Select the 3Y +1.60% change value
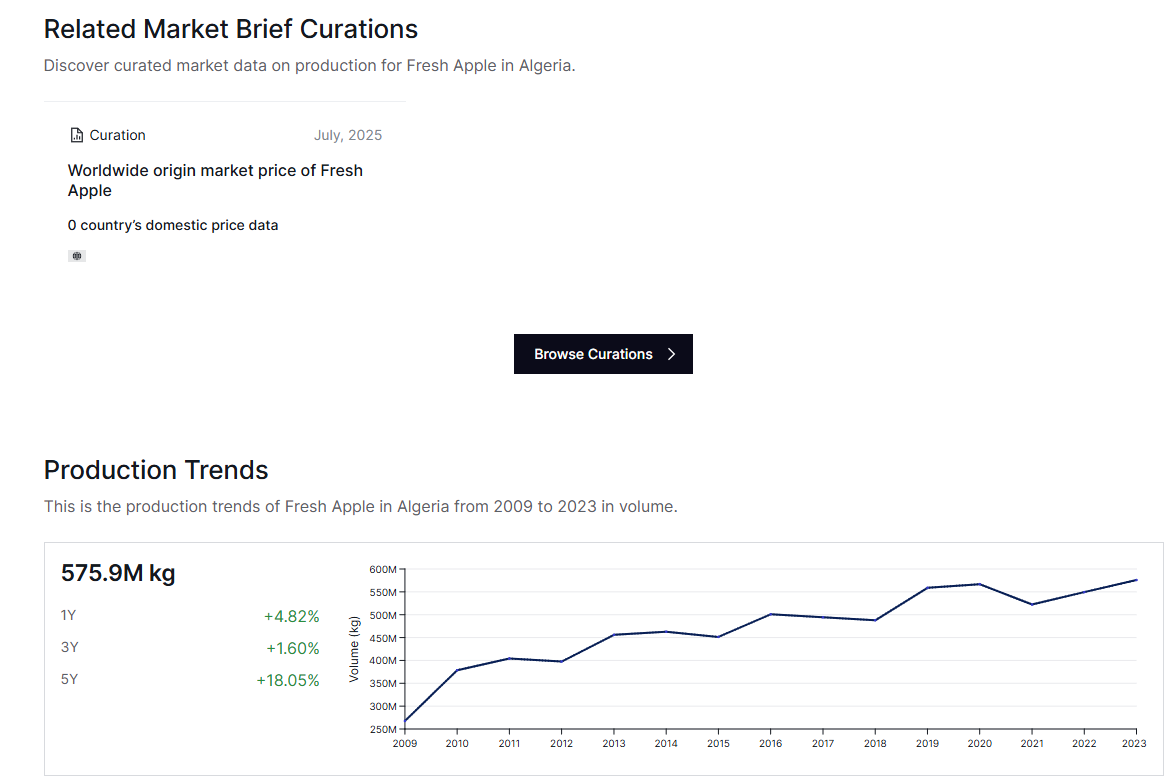Screen dimensions: 1174x783 pos(292,648)
